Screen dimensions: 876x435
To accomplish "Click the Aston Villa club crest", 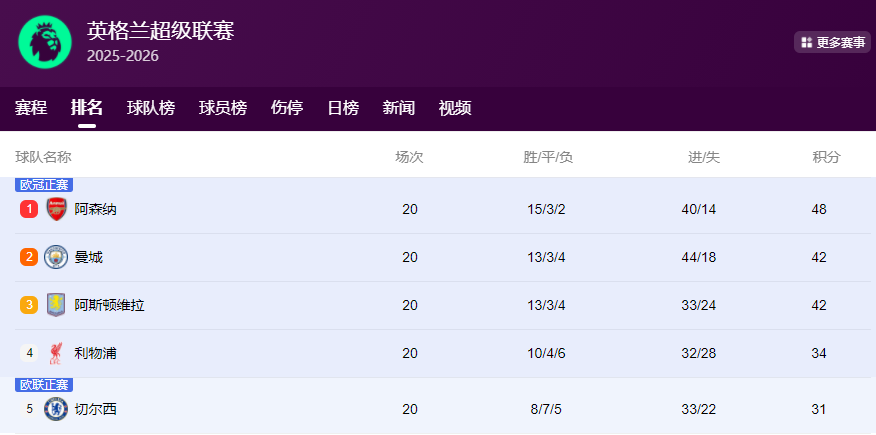I will click(x=56, y=305).
